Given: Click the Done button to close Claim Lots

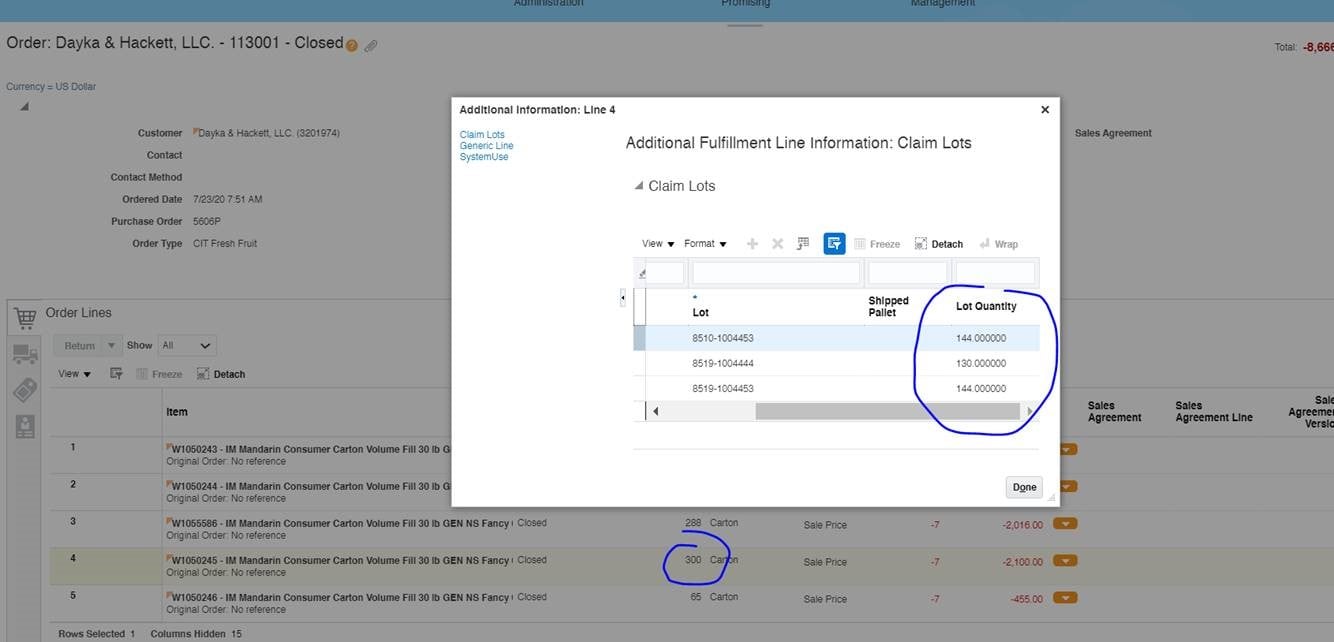Looking at the screenshot, I should pos(1023,487).
